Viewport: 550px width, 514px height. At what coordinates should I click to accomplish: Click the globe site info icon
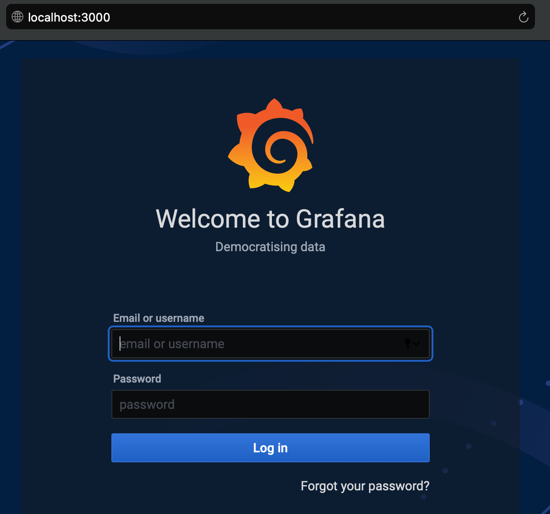[x=17, y=17]
